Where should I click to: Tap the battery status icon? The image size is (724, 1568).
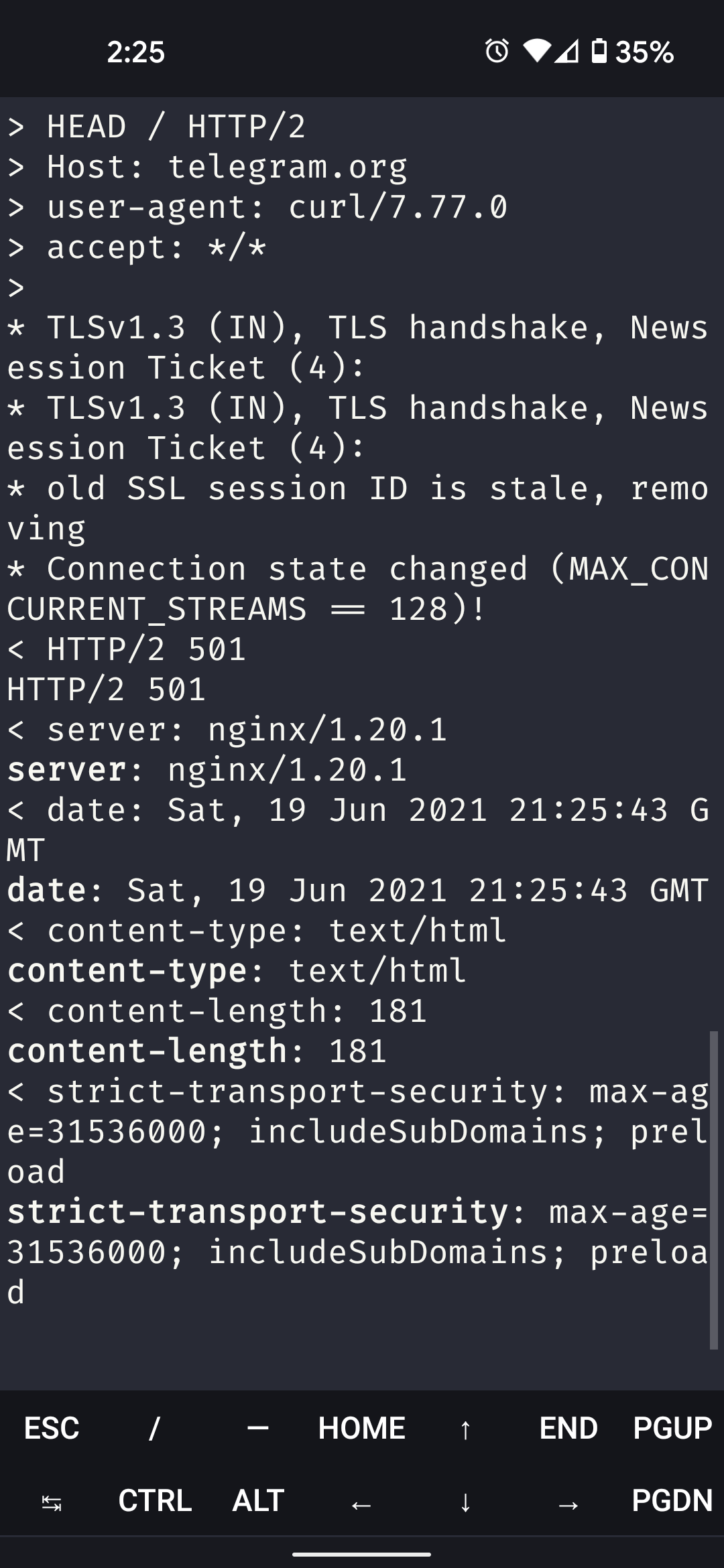pos(599,51)
